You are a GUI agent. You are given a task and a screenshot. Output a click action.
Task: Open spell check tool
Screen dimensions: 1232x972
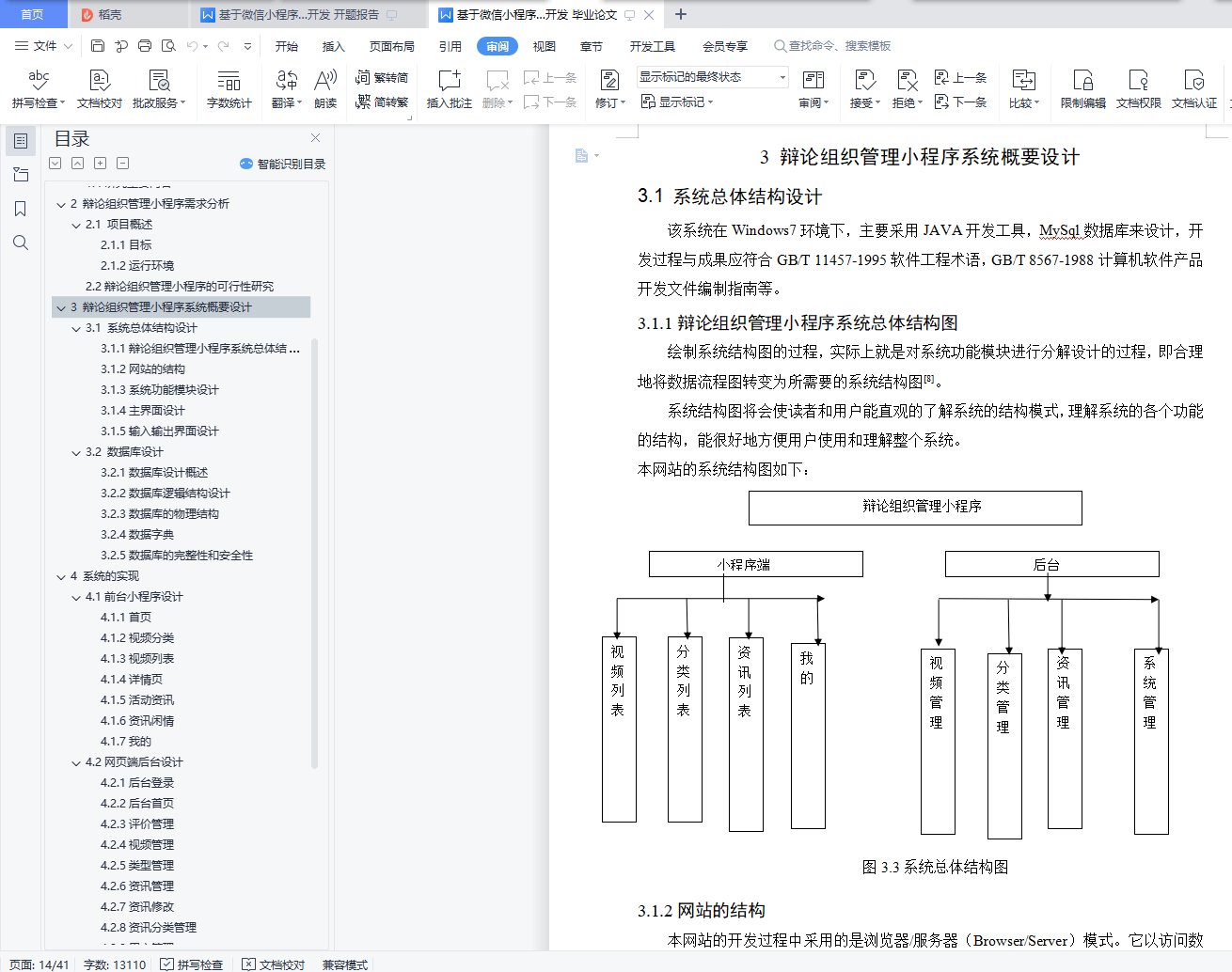39,89
